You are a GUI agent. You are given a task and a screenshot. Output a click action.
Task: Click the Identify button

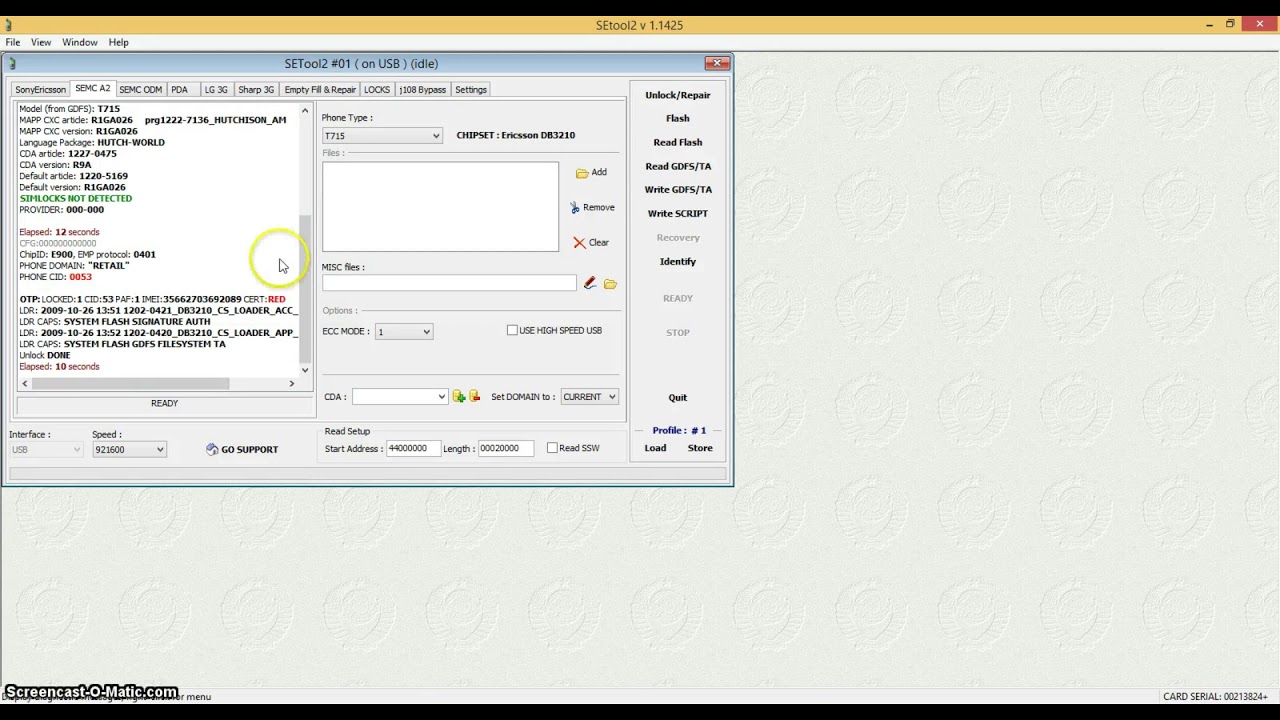point(678,261)
